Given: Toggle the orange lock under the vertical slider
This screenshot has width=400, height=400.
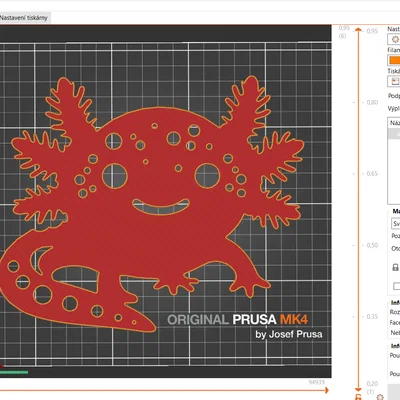Looking at the screenshot, I should pos(358,397).
